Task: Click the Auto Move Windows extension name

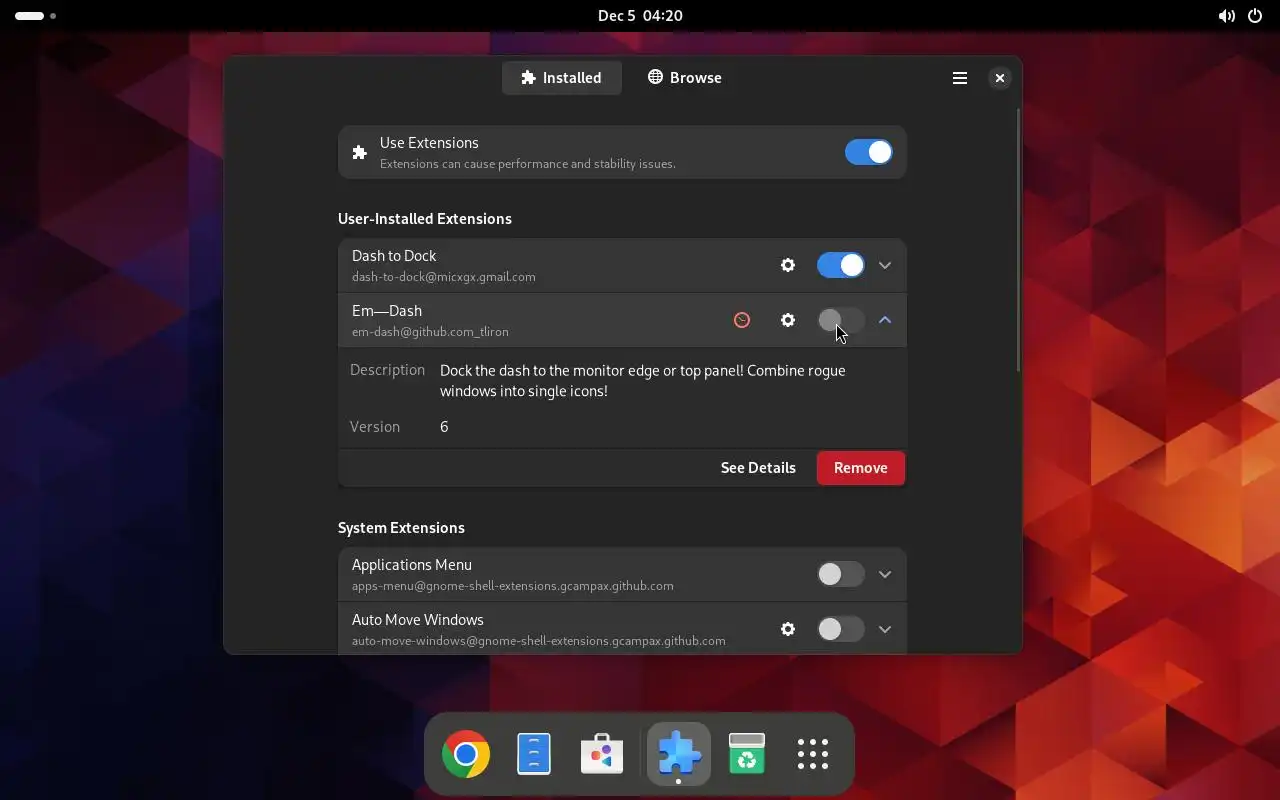Action: [418, 620]
